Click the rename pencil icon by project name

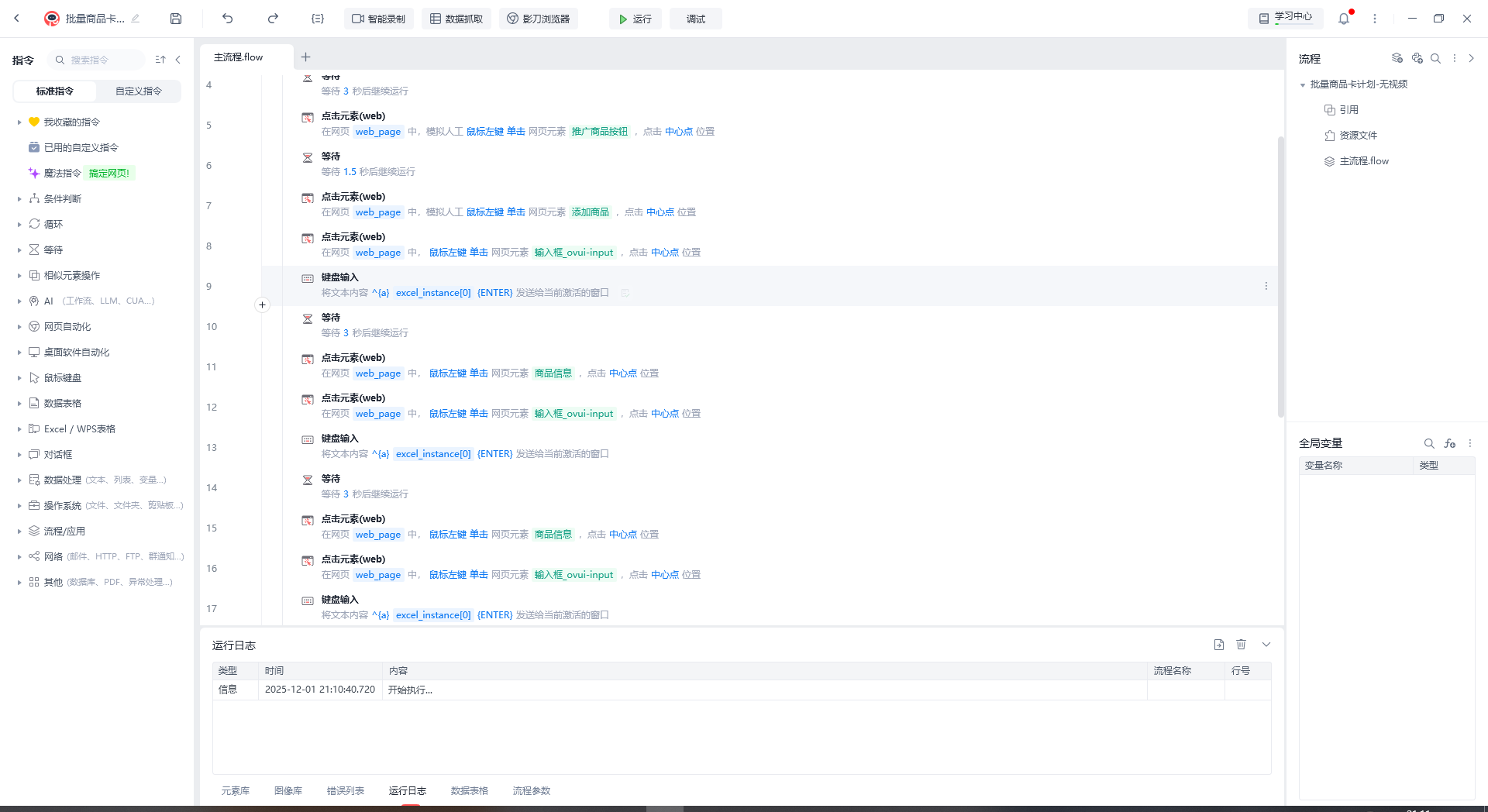pos(136,19)
